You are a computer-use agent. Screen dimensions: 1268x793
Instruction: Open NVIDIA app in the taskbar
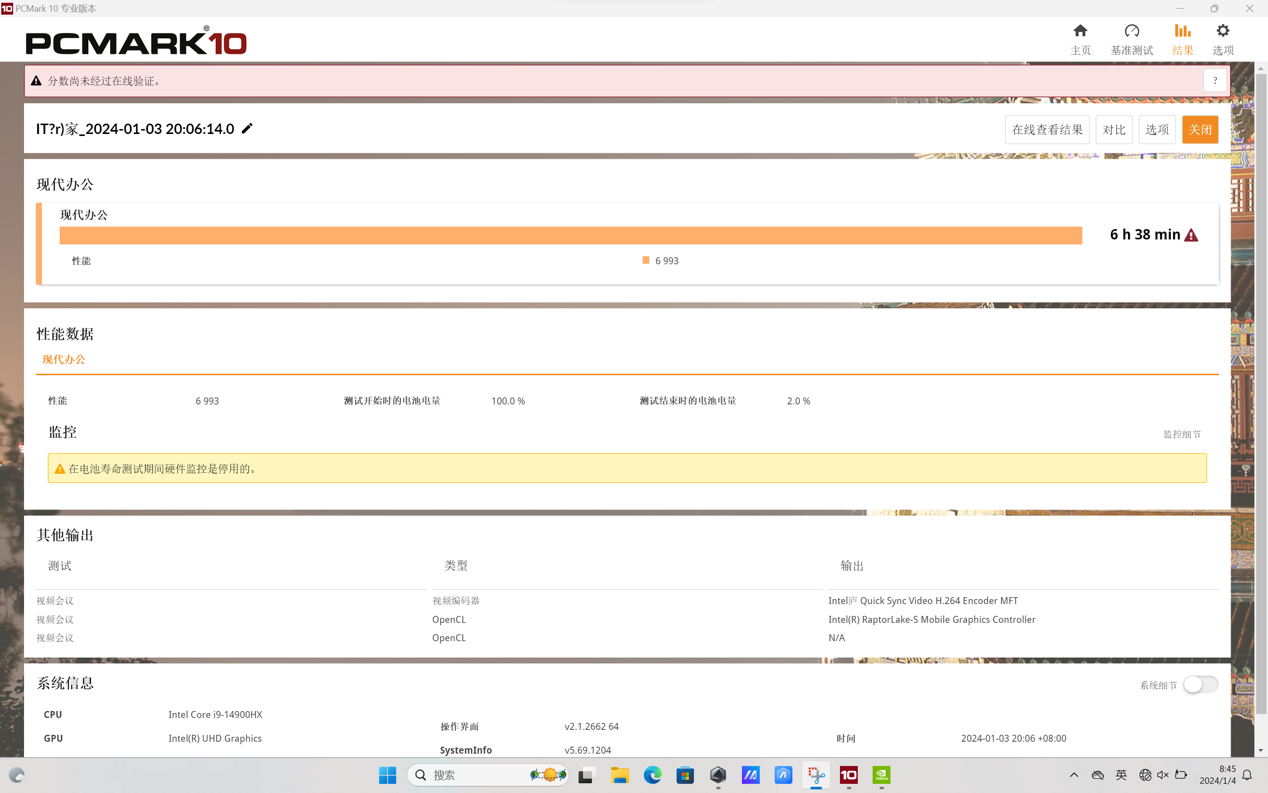[x=881, y=775]
